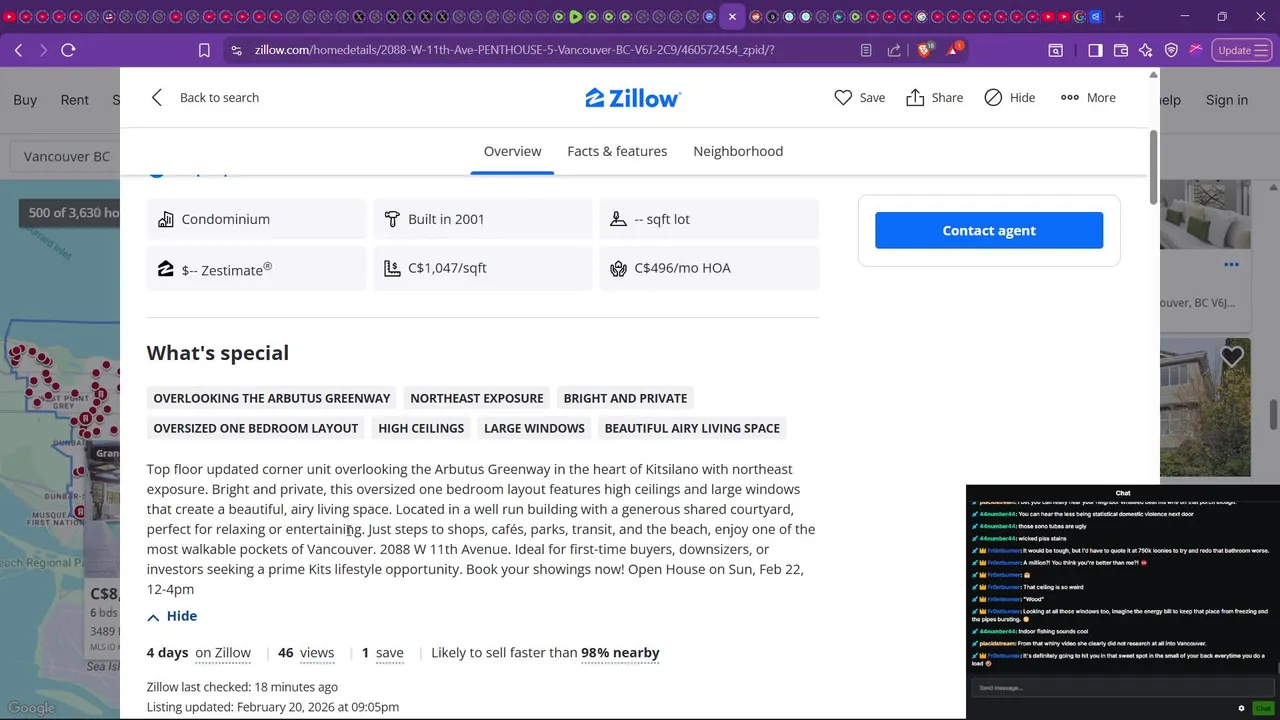Click the modal scroll-up arrow
The width and height of the screenshot is (1280, 720).
(x=1153, y=75)
